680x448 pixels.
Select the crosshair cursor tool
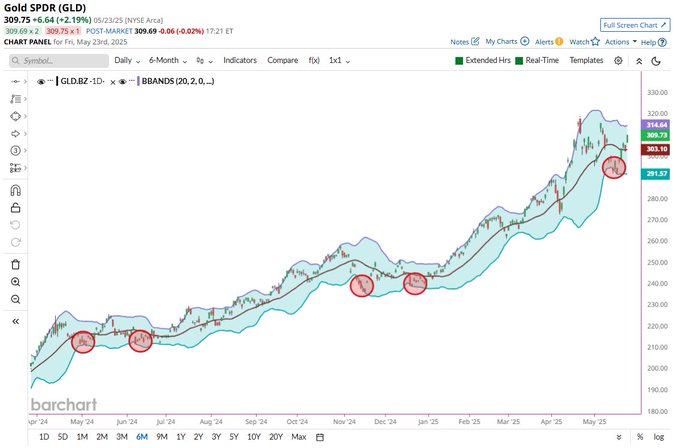click(x=16, y=82)
